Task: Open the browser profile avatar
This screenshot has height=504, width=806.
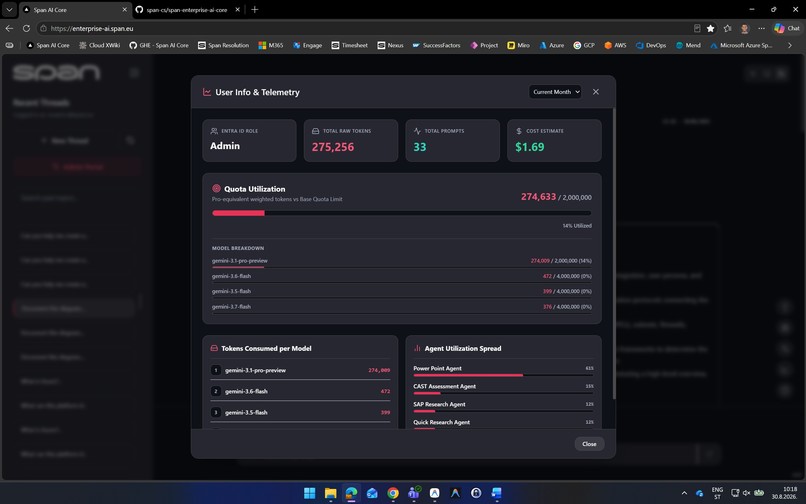Action: [744, 28]
